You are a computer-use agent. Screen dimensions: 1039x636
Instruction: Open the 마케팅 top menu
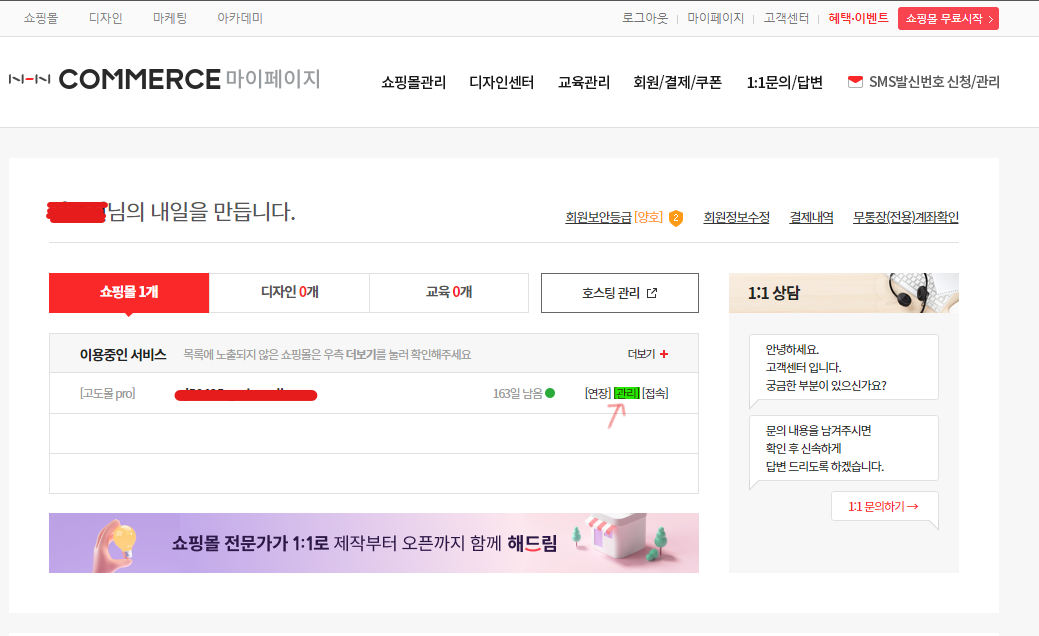pyautogui.click(x=170, y=19)
